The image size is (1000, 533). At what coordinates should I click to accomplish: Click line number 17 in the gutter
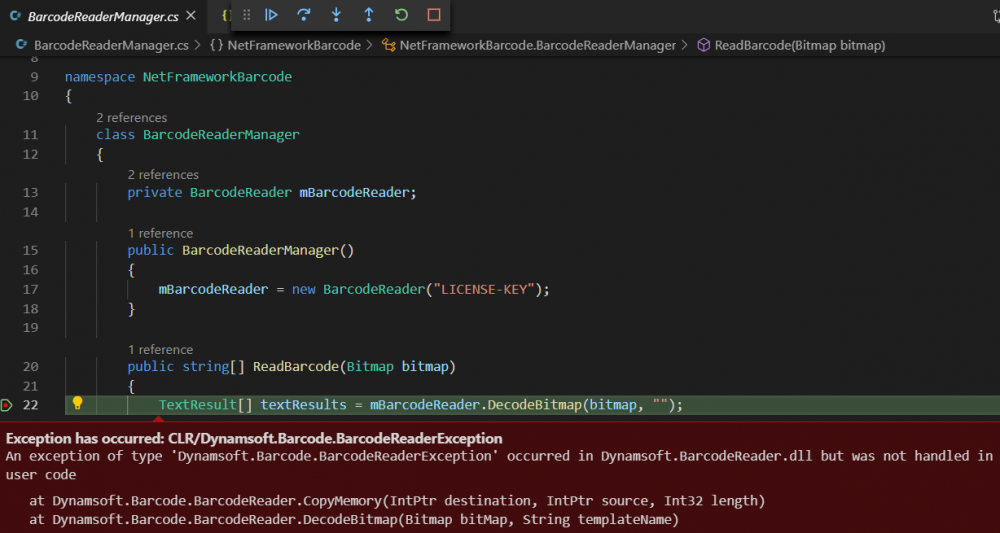coord(29,289)
